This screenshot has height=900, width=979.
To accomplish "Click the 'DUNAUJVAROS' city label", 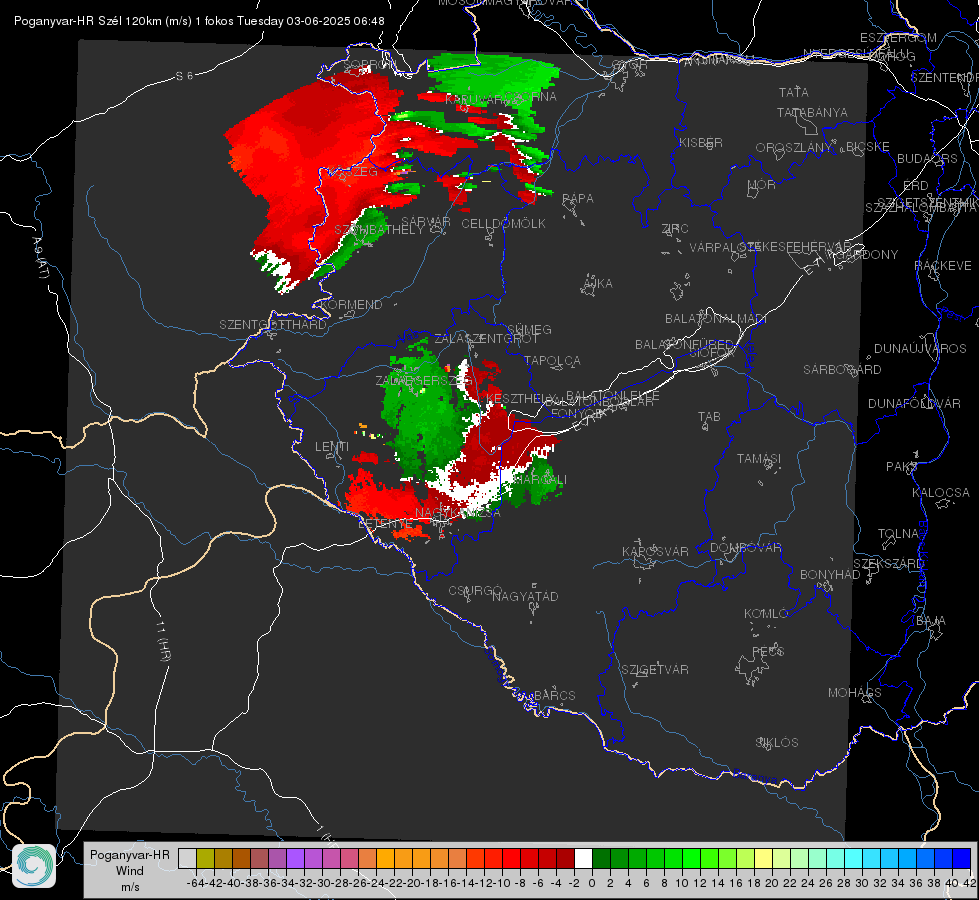I will (920, 349).
